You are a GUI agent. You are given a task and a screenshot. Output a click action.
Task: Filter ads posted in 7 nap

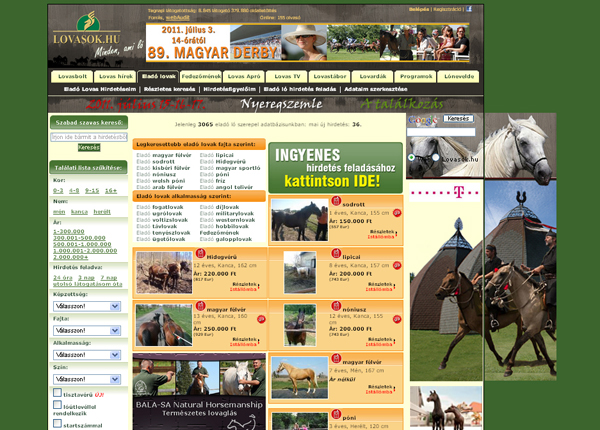click(x=109, y=278)
